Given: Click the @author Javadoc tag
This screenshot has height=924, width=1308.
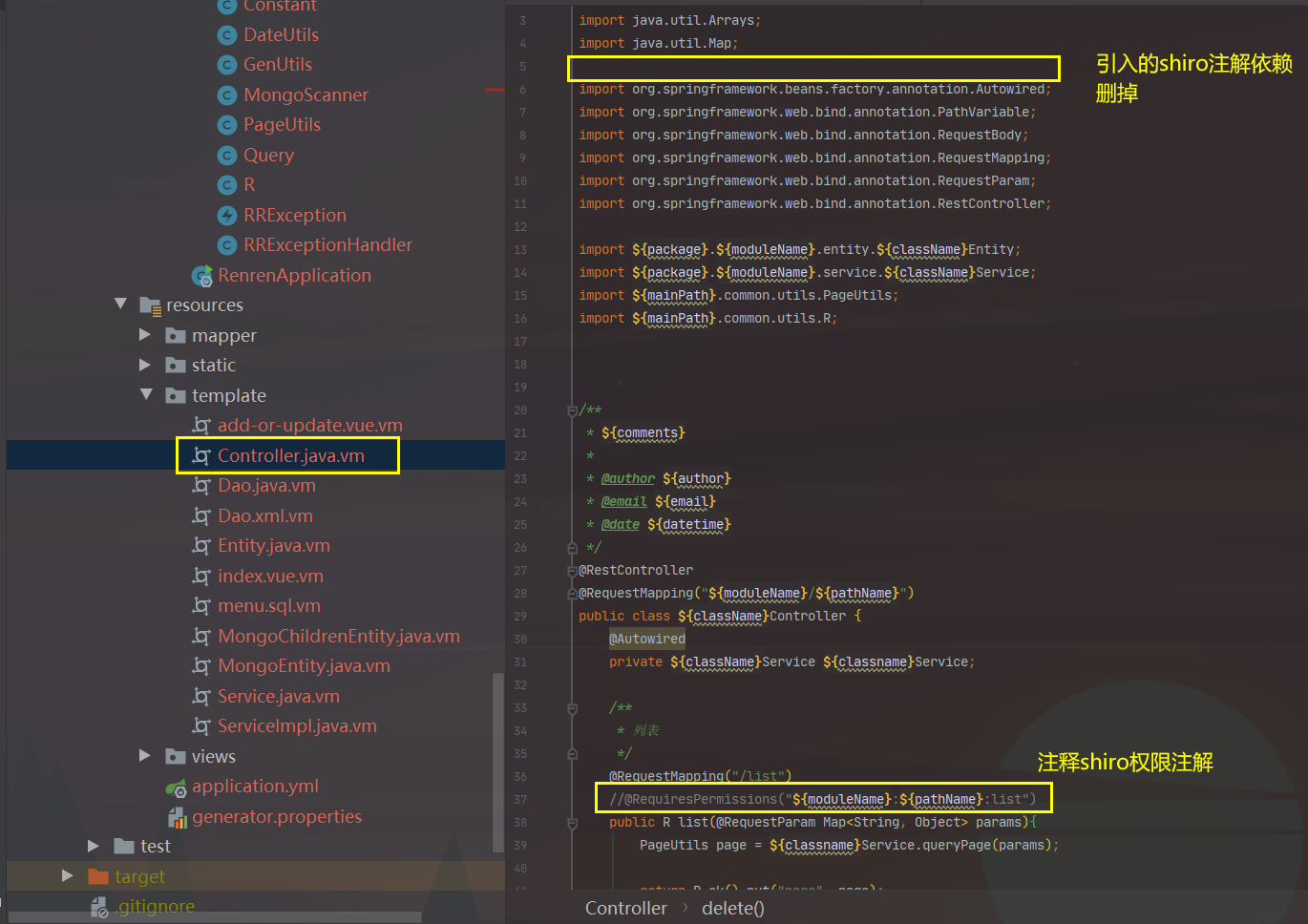Looking at the screenshot, I should [628, 479].
